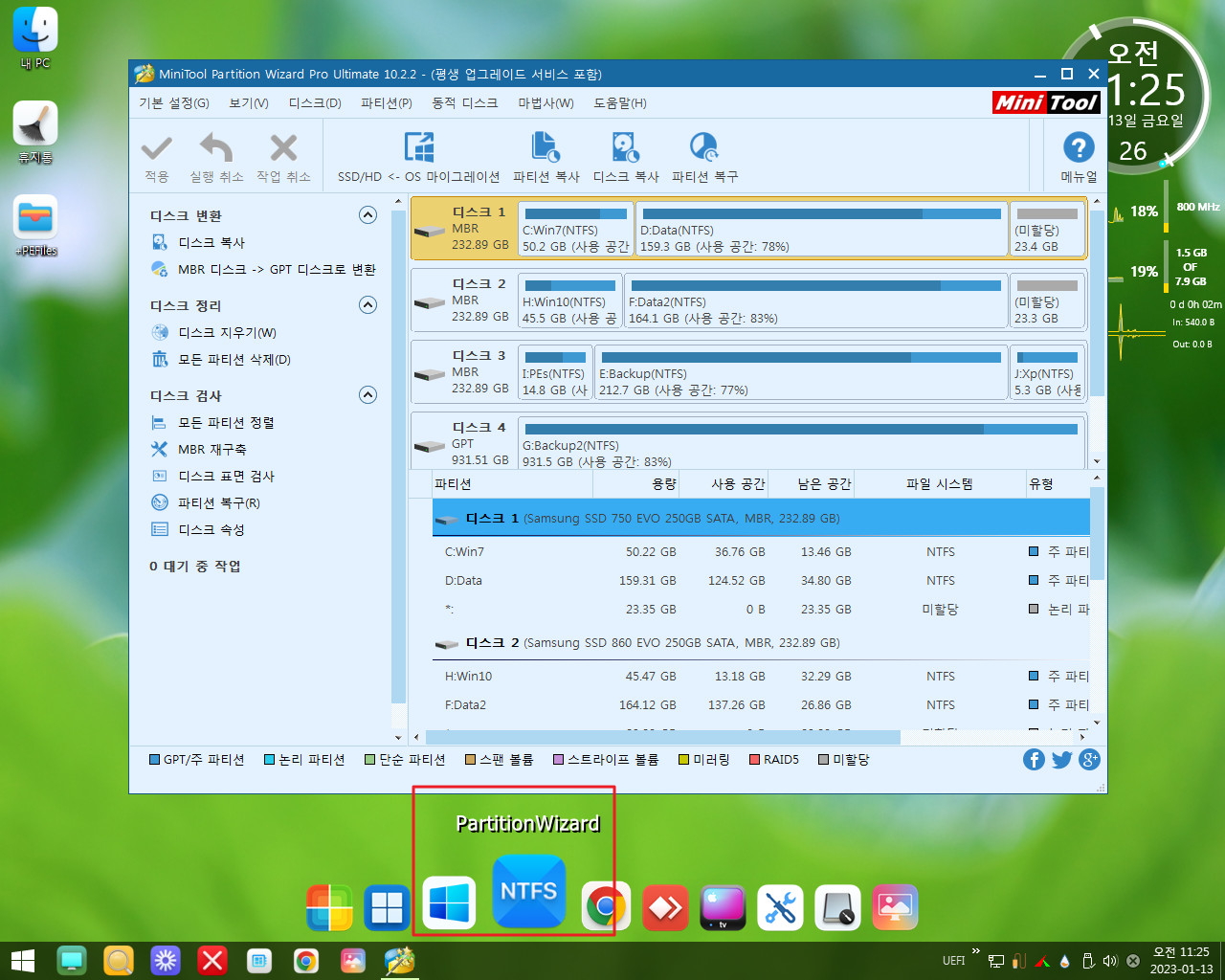1225x980 pixels.
Task: Click the MiniTool logo
Action: pos(1046,101)
